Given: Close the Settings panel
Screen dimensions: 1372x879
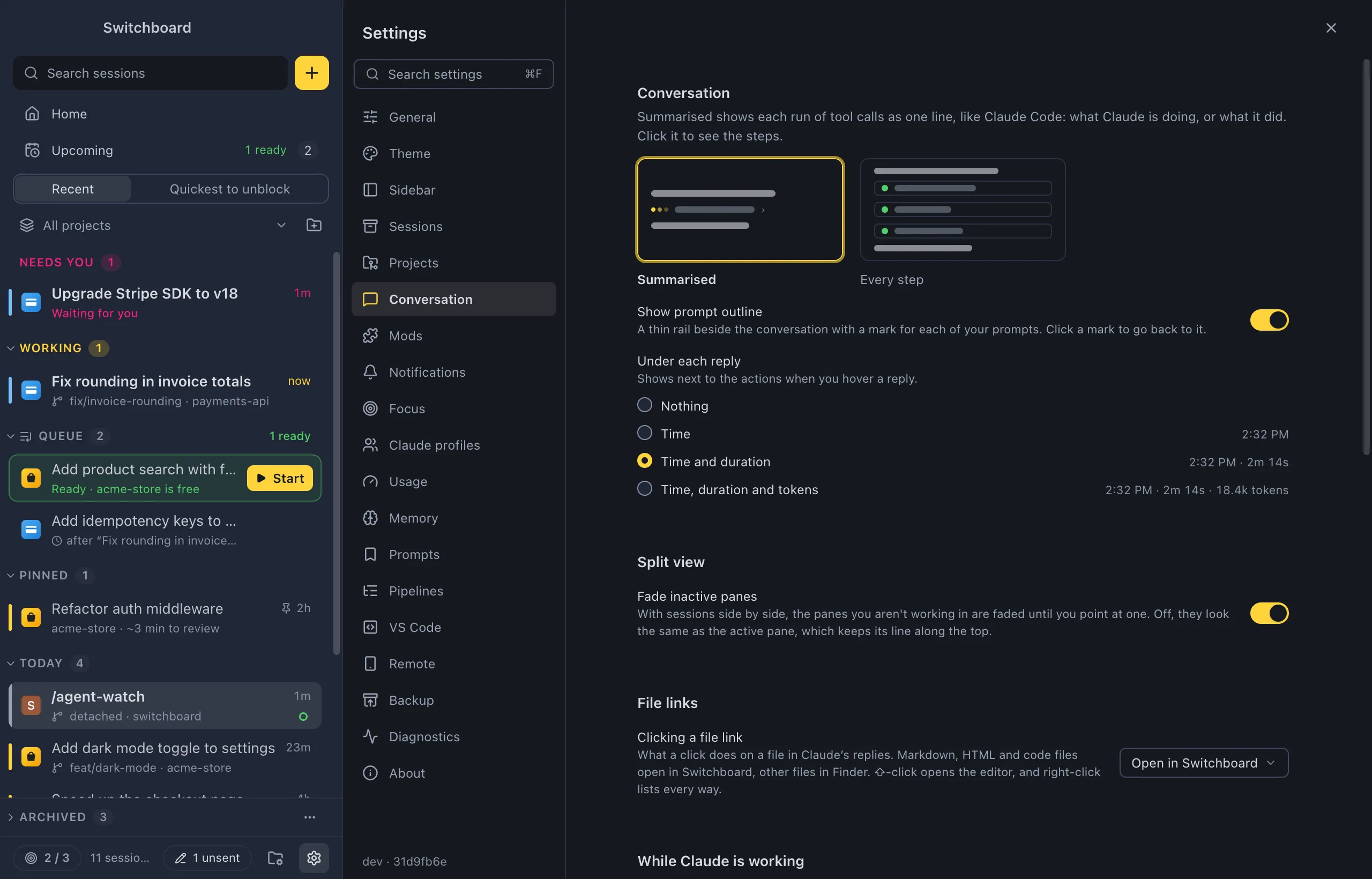Looking at the screenshot, I should [x=1331, y=28].
